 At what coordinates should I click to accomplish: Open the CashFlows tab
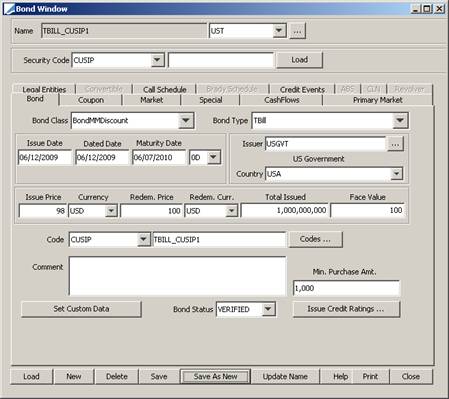[282, 100]
